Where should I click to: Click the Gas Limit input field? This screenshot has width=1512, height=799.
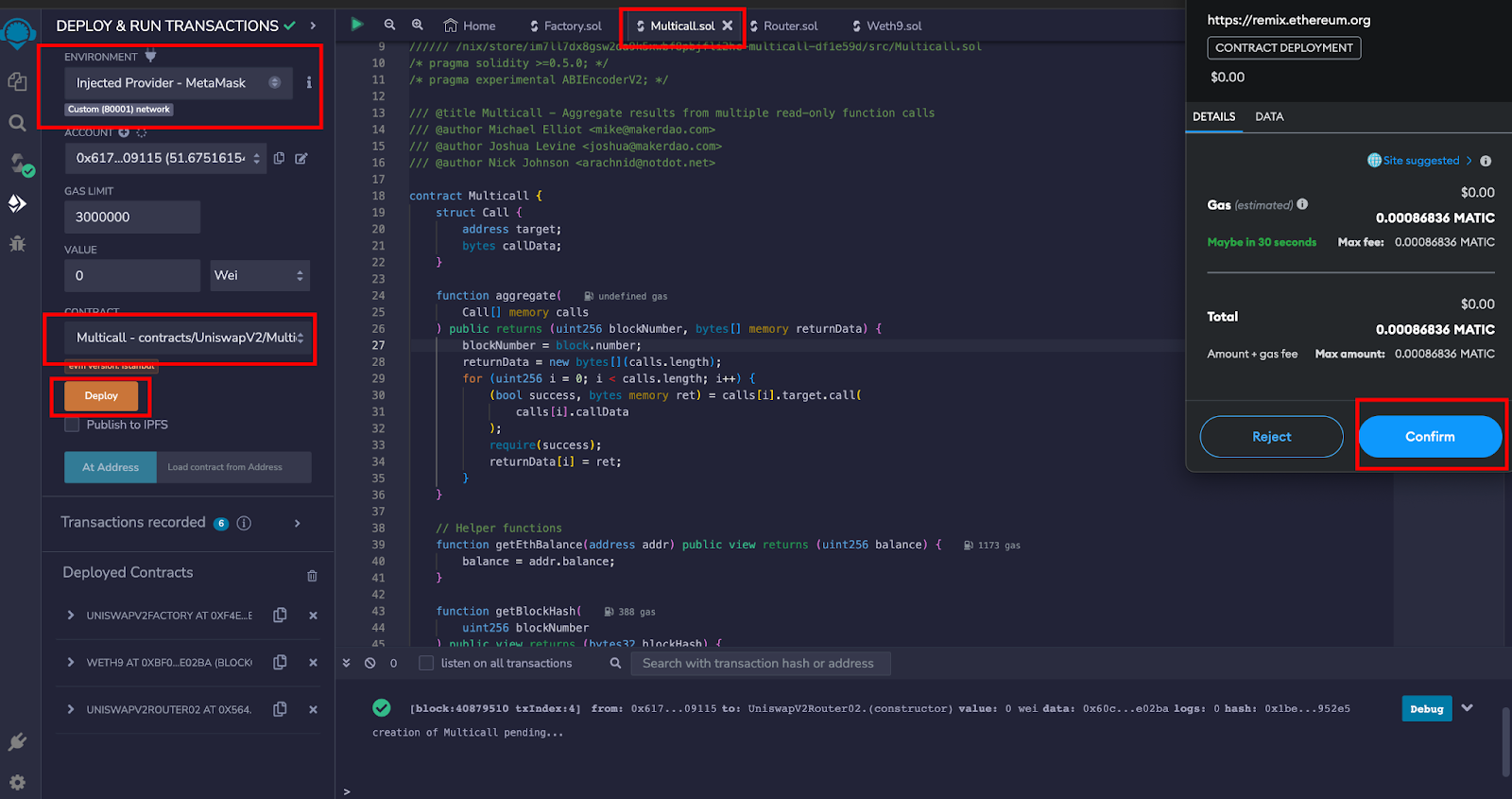(x=132, y=217)
